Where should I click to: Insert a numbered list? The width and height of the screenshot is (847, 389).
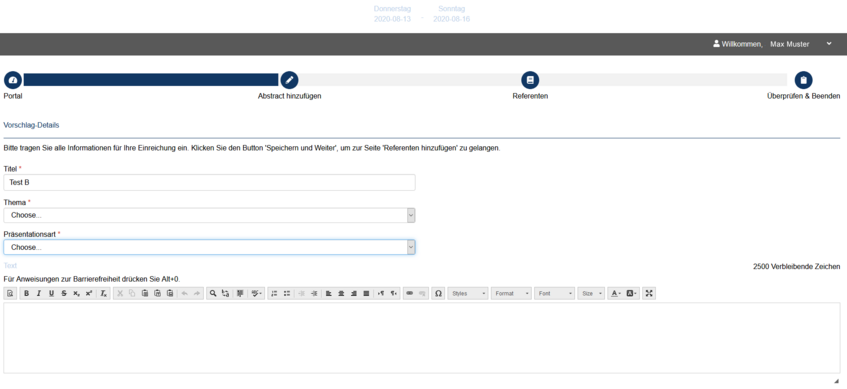(274, 293)
